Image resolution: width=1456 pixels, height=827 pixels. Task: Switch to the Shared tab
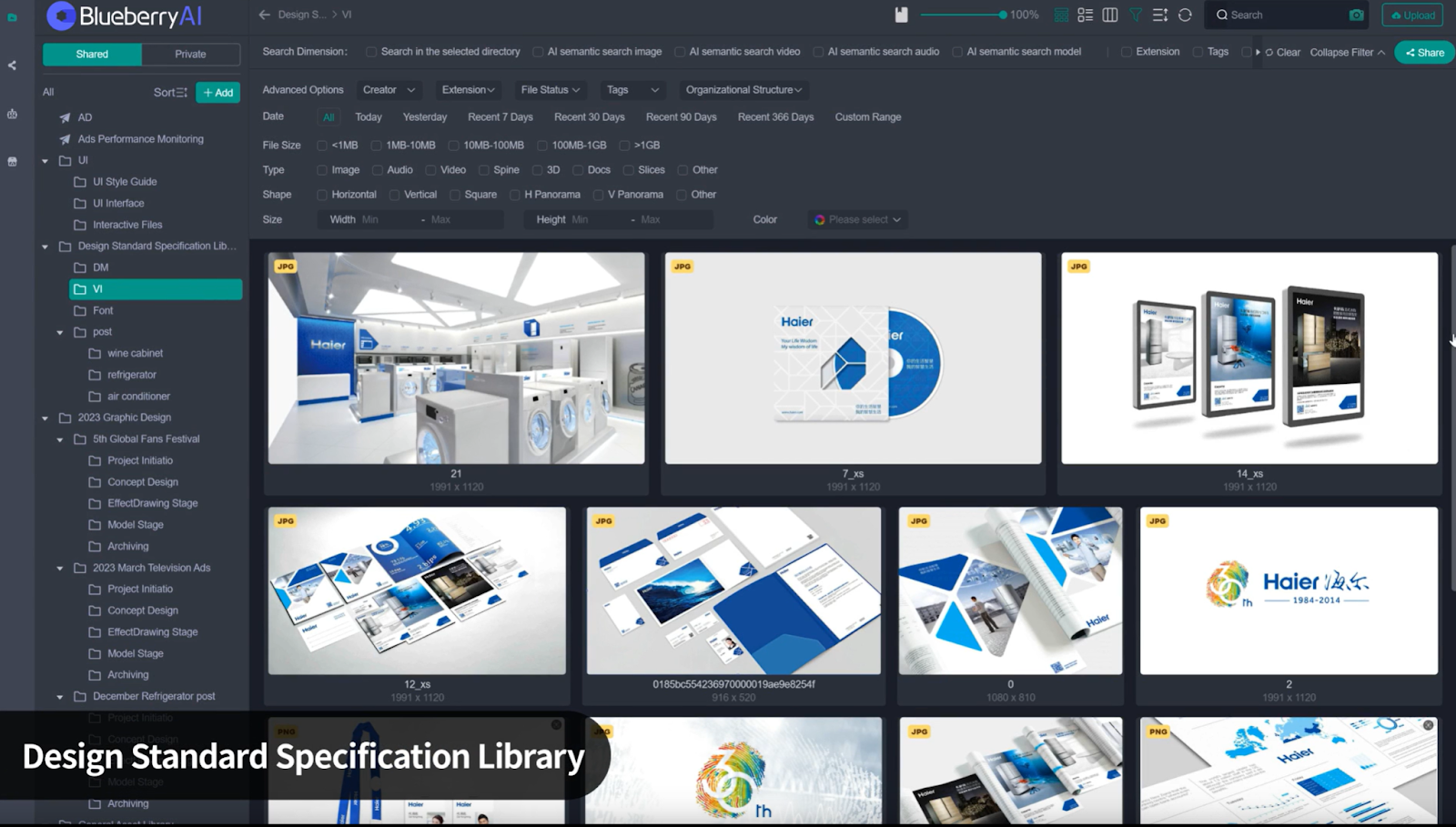92,55
